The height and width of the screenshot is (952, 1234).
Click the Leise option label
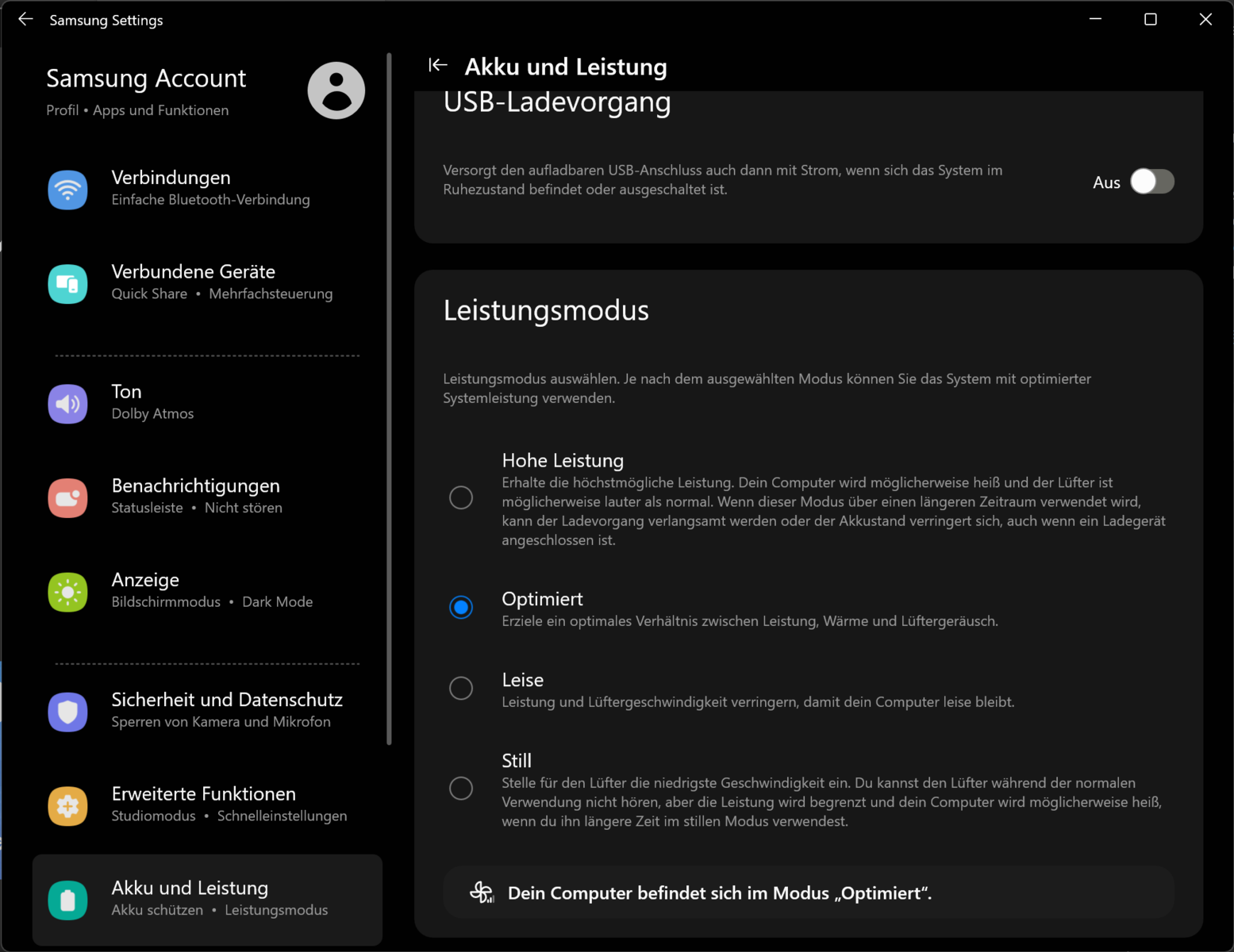pyautogui.click(x=522, y=680)
